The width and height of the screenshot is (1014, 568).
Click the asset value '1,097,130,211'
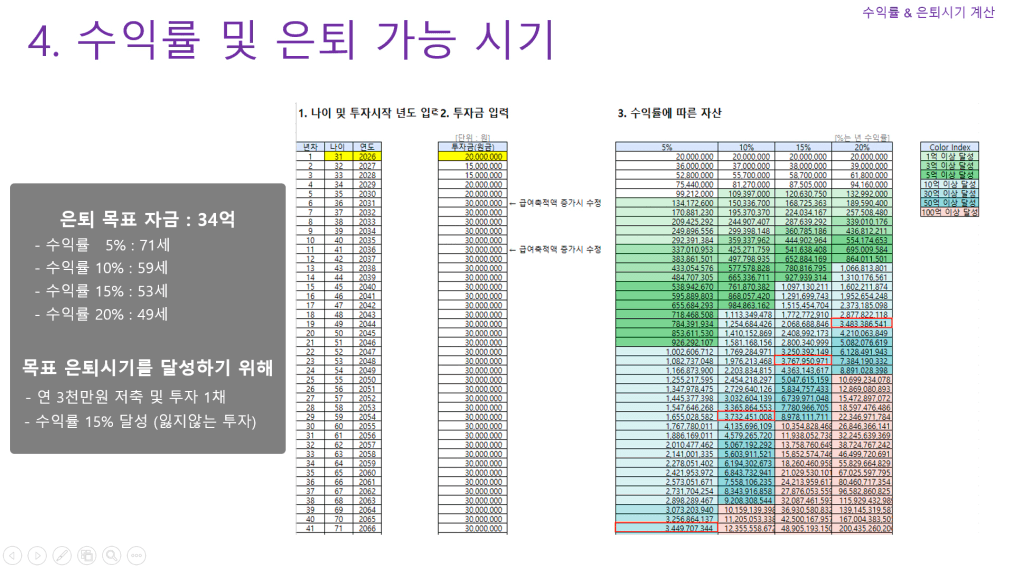[x=805, y=287]
